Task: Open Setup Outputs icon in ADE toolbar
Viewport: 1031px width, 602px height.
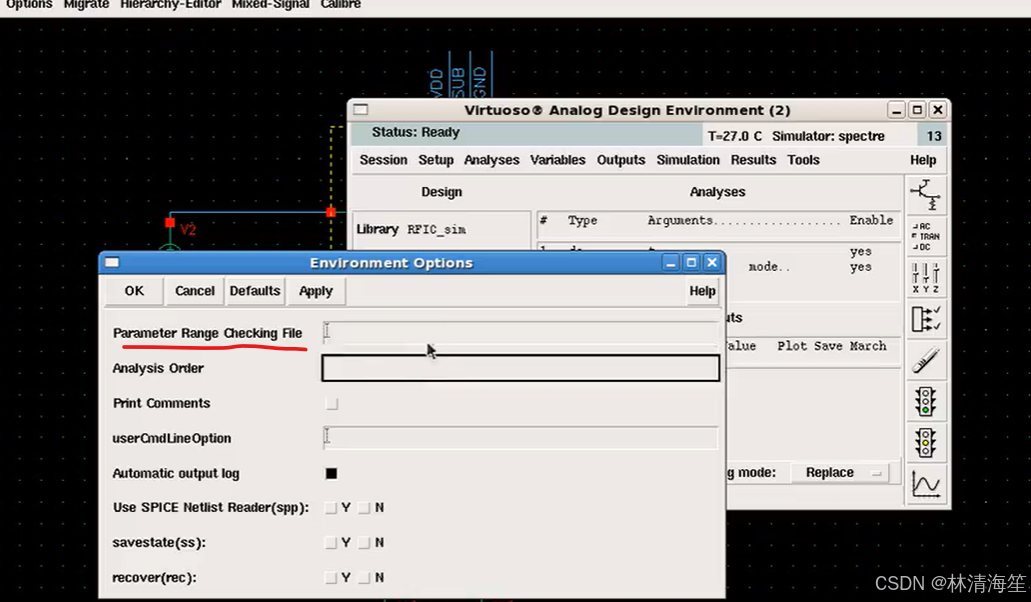Action: 926,319
